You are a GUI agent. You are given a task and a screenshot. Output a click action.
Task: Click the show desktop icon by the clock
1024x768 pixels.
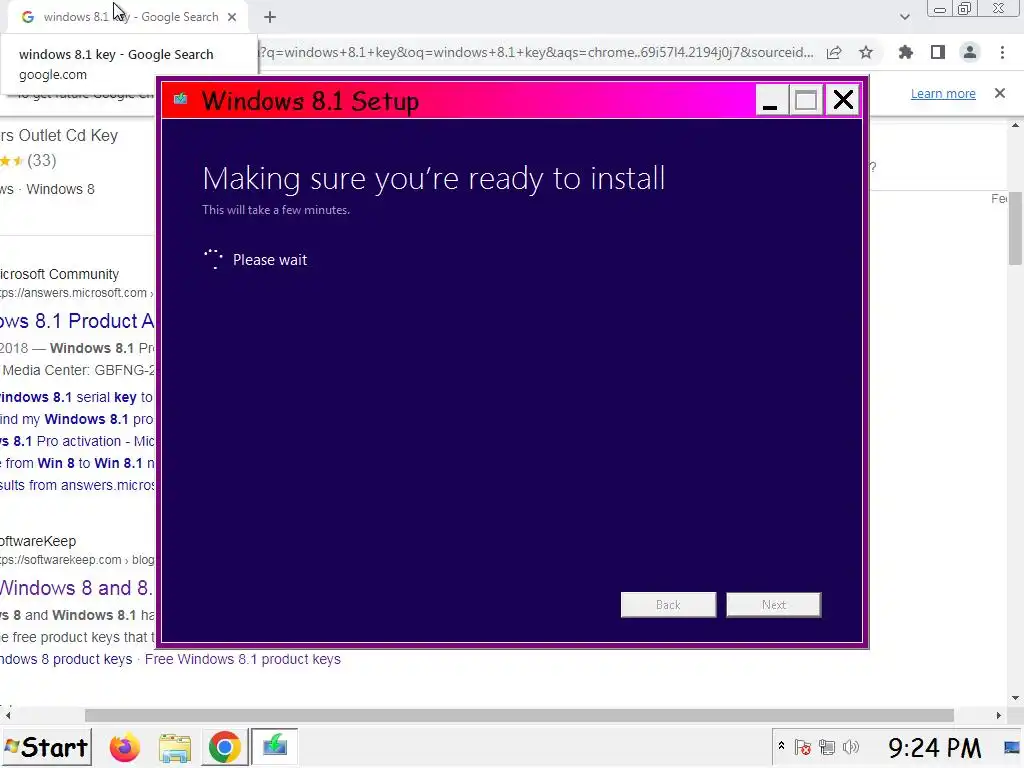click(x=1012, y=747)
